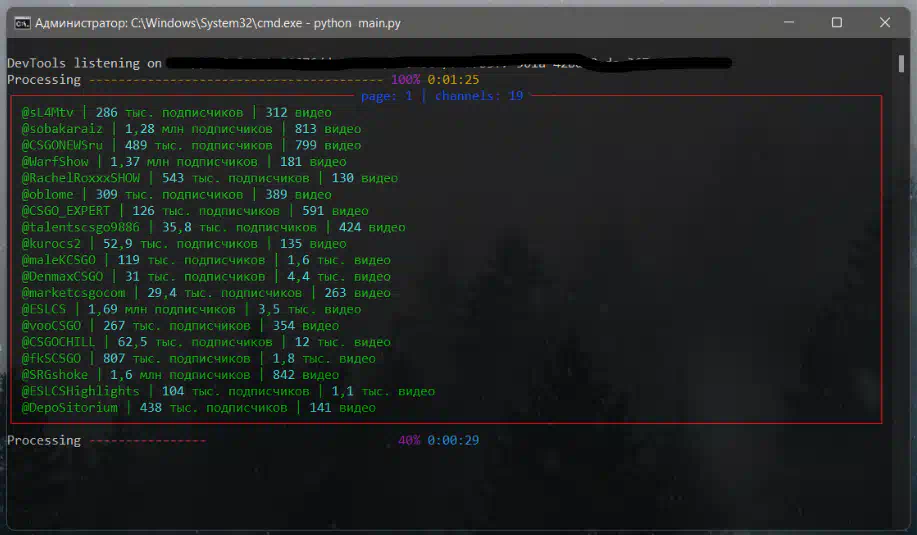Select the @RachelRoxxxSHOW channel name

(81, 178)
